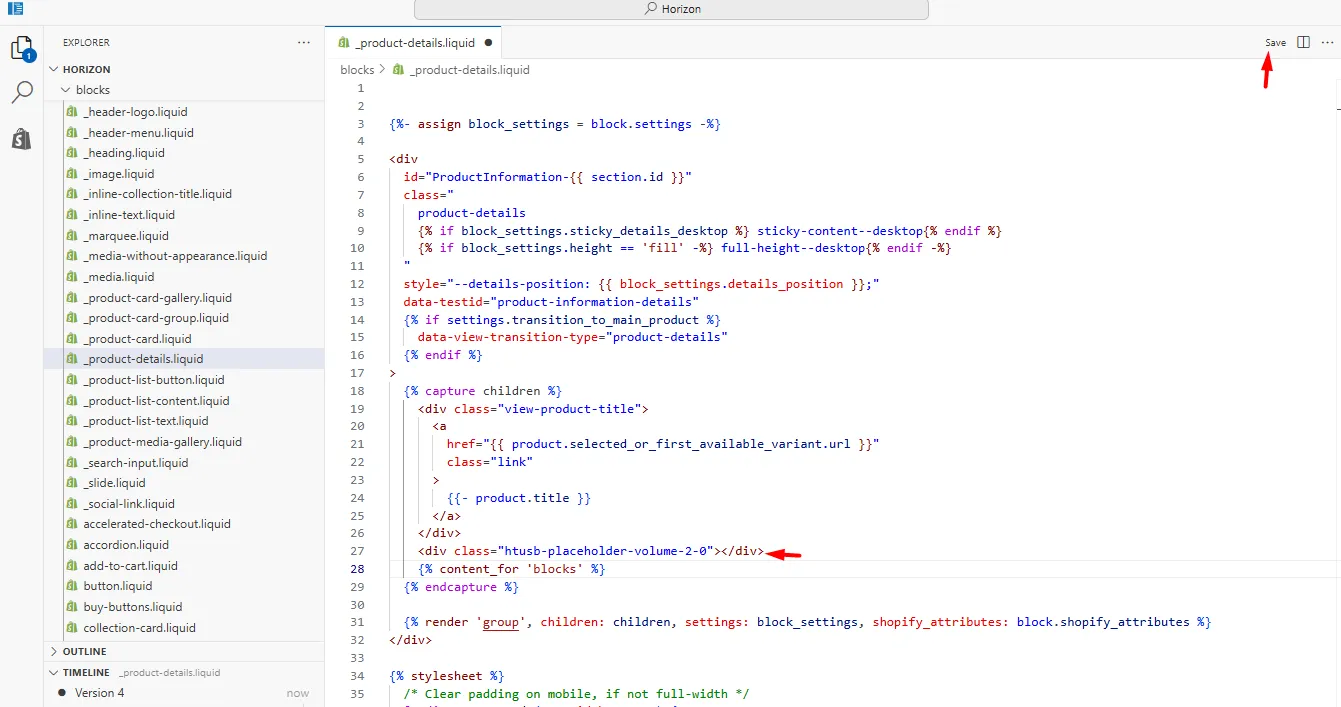This screenshot has height=707, width=1341.
Task: Open _product-media-gallery.liquid file
Action: click(x=162, y=442)
